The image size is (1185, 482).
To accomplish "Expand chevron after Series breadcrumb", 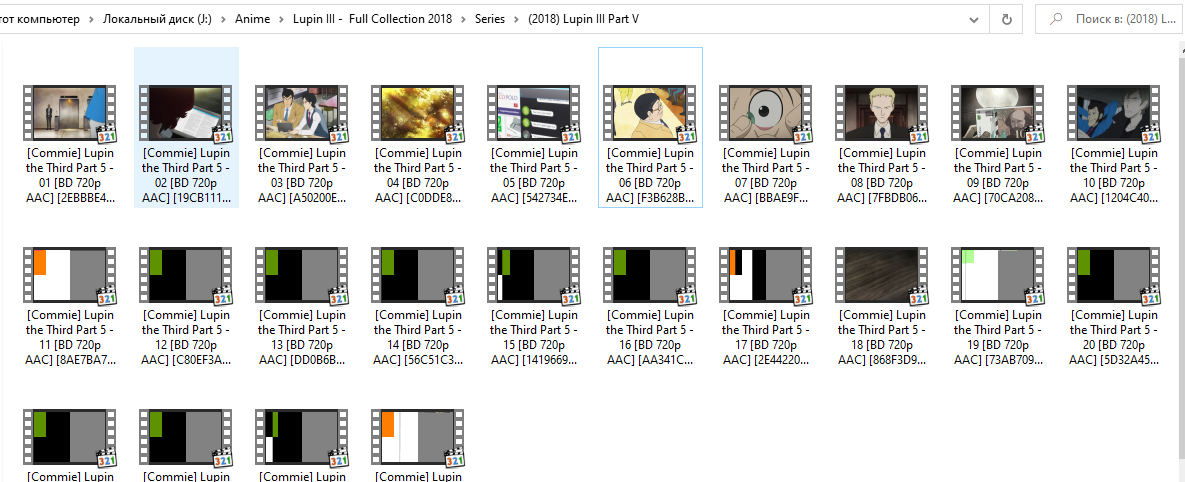I will (x=517, y=20).
